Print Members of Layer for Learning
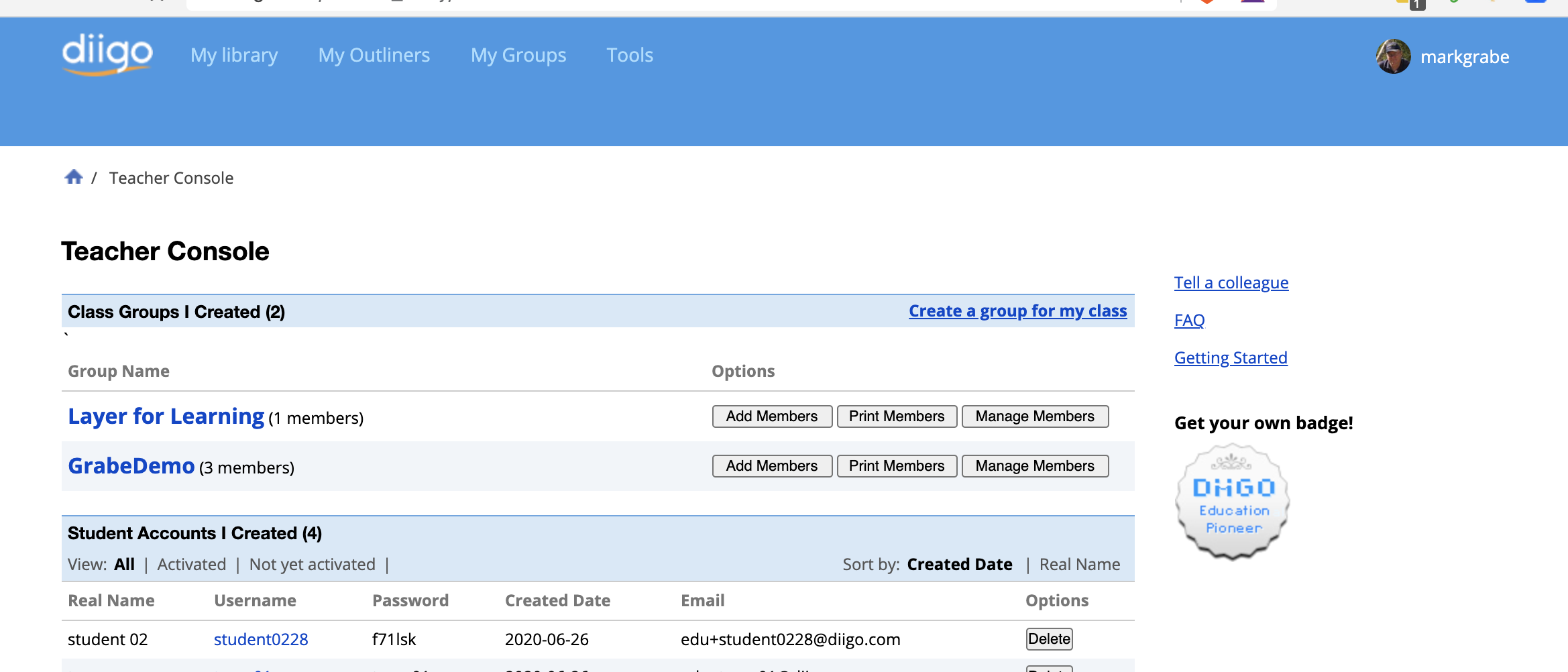Image resolution: width=1568 pixels, height=672 pixels. pos(897,416)
